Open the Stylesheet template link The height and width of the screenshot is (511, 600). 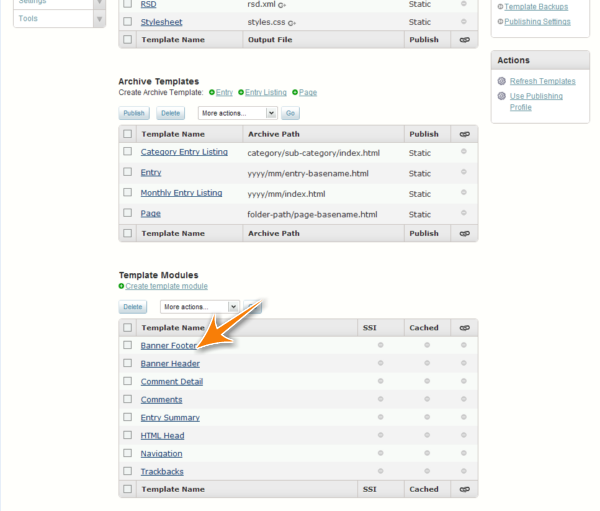[161, 22]
